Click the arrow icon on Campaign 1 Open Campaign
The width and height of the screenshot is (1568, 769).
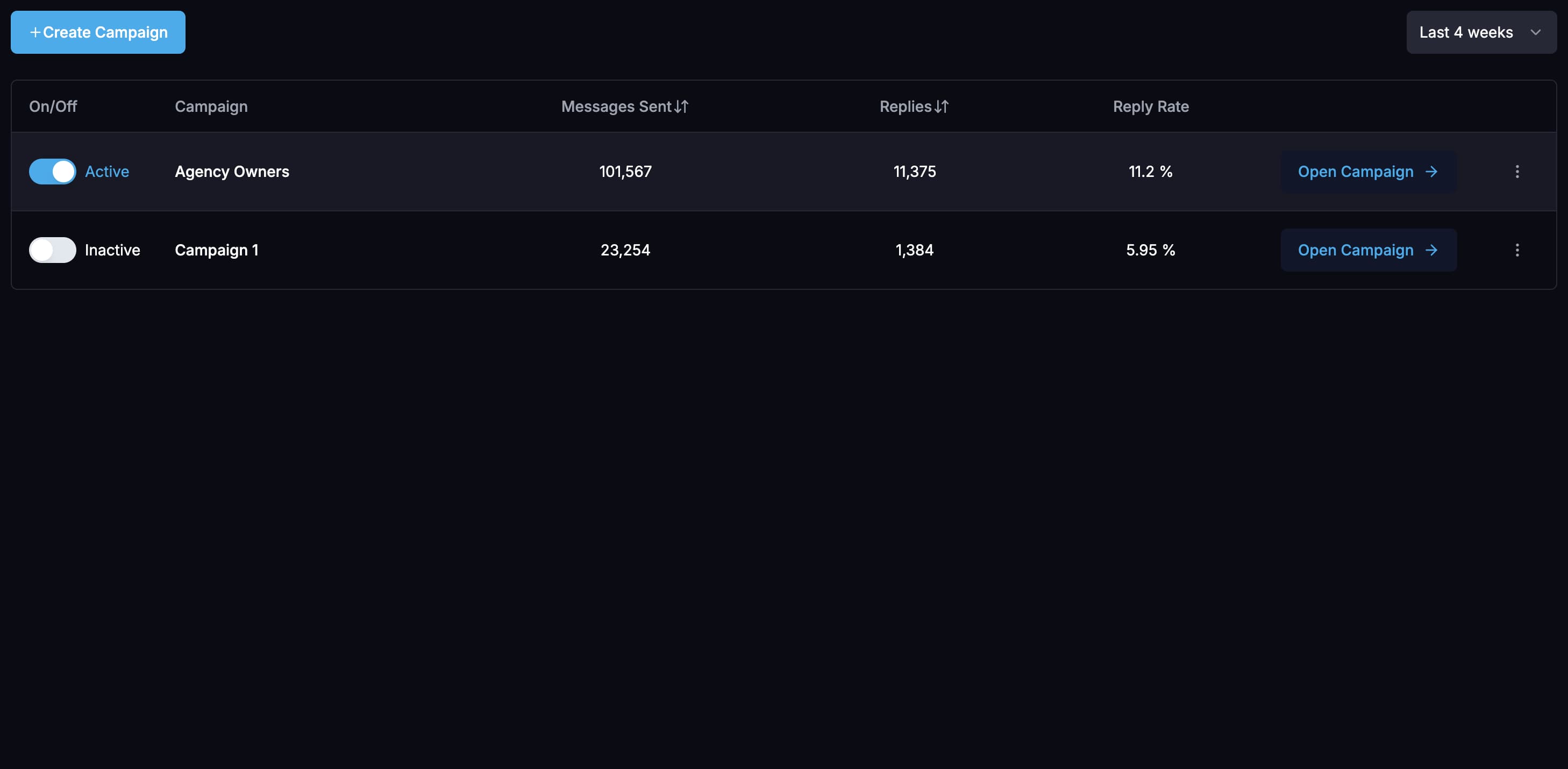[1432, 250]
